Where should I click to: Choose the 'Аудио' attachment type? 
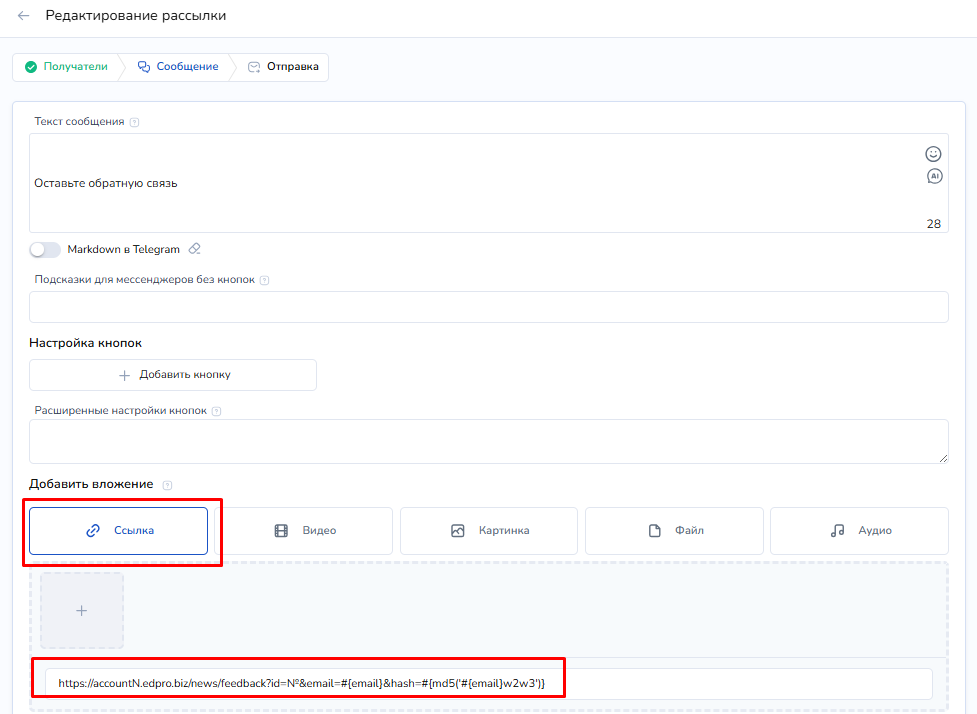click(x=859, y=531)
